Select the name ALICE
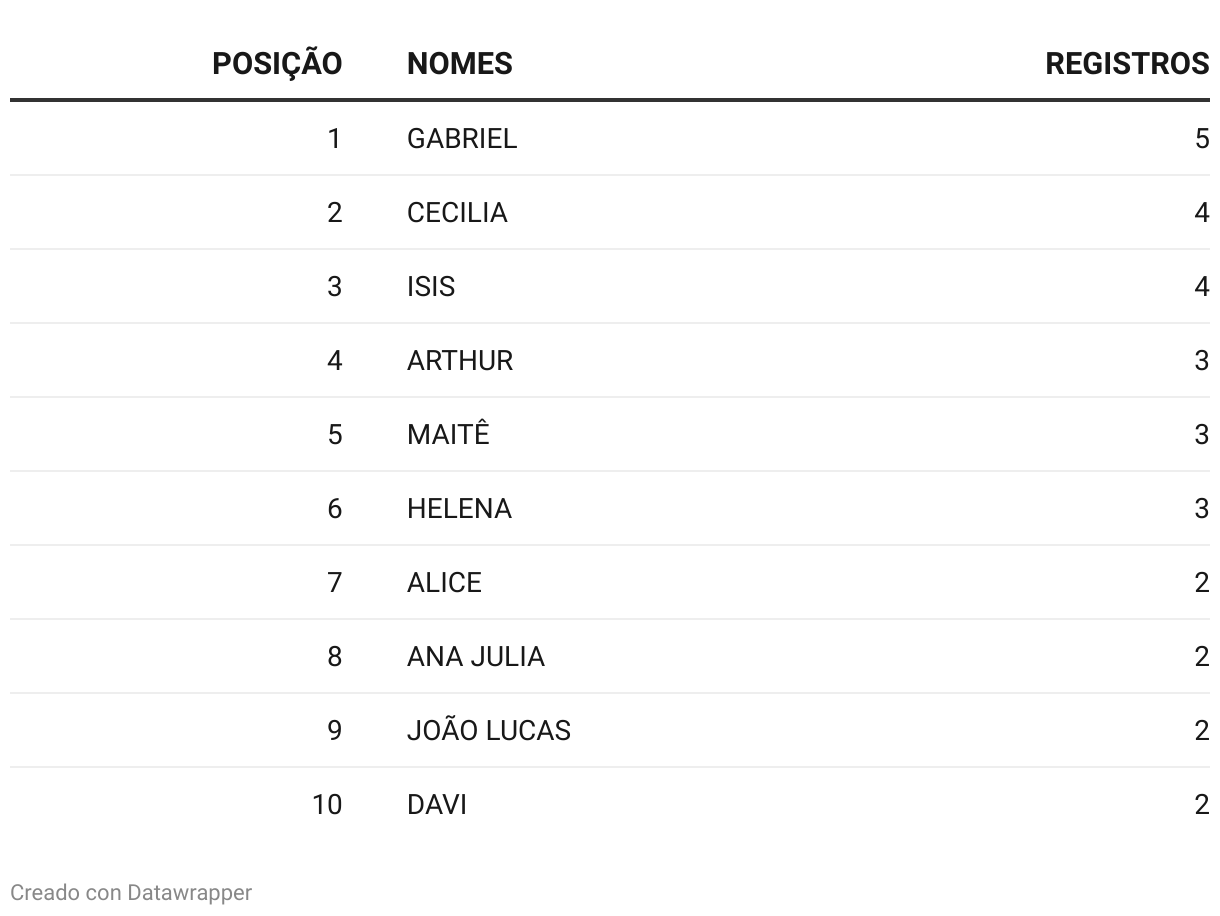Viewport: 1220px width, 916px height. tap(444, 582)
